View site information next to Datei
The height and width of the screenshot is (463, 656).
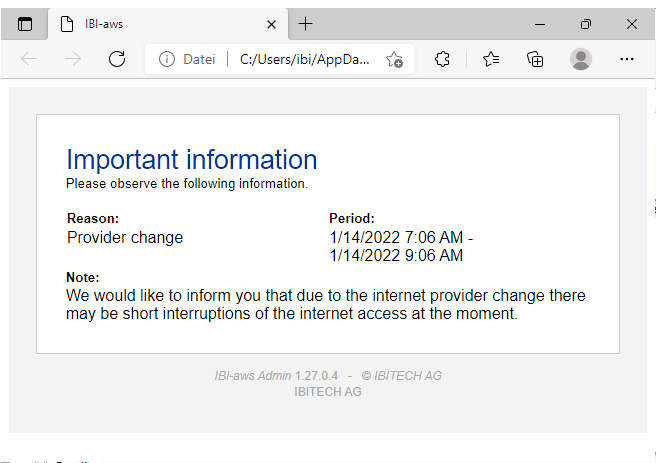(x=167, y=59)
